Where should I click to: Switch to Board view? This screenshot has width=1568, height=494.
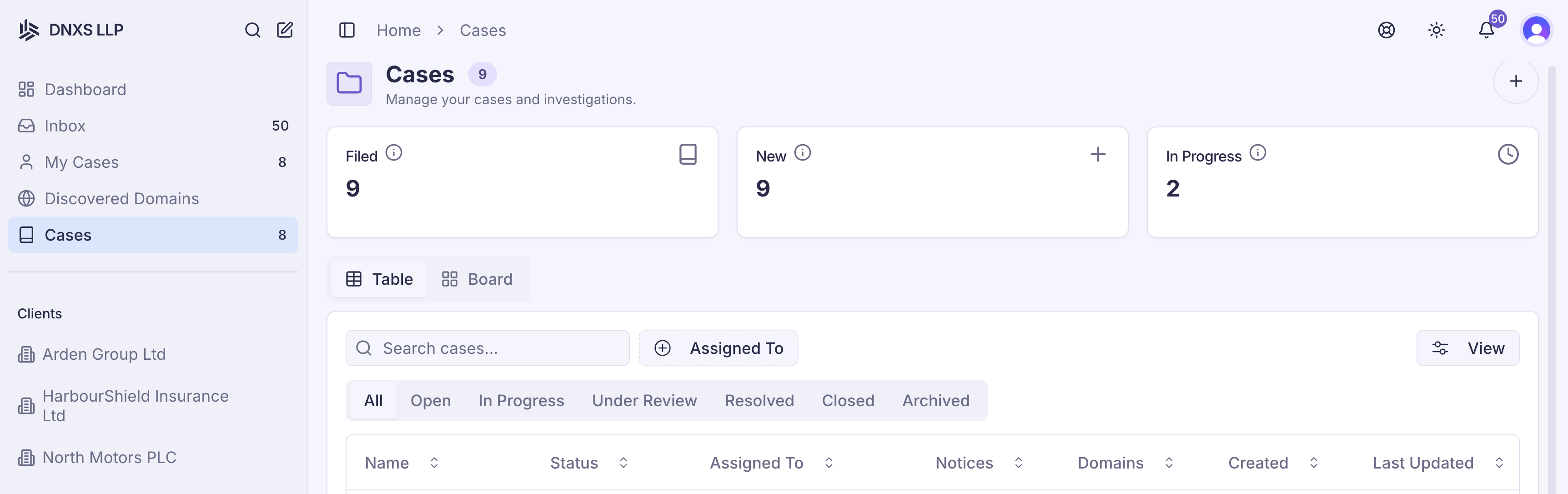478,279
